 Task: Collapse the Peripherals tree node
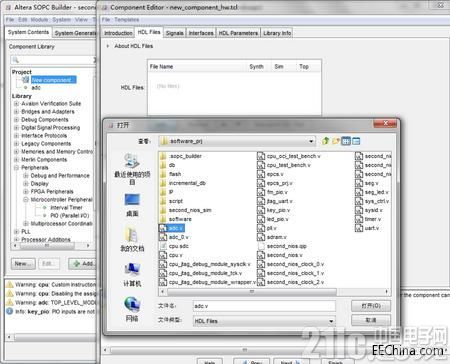pos(16,168)
